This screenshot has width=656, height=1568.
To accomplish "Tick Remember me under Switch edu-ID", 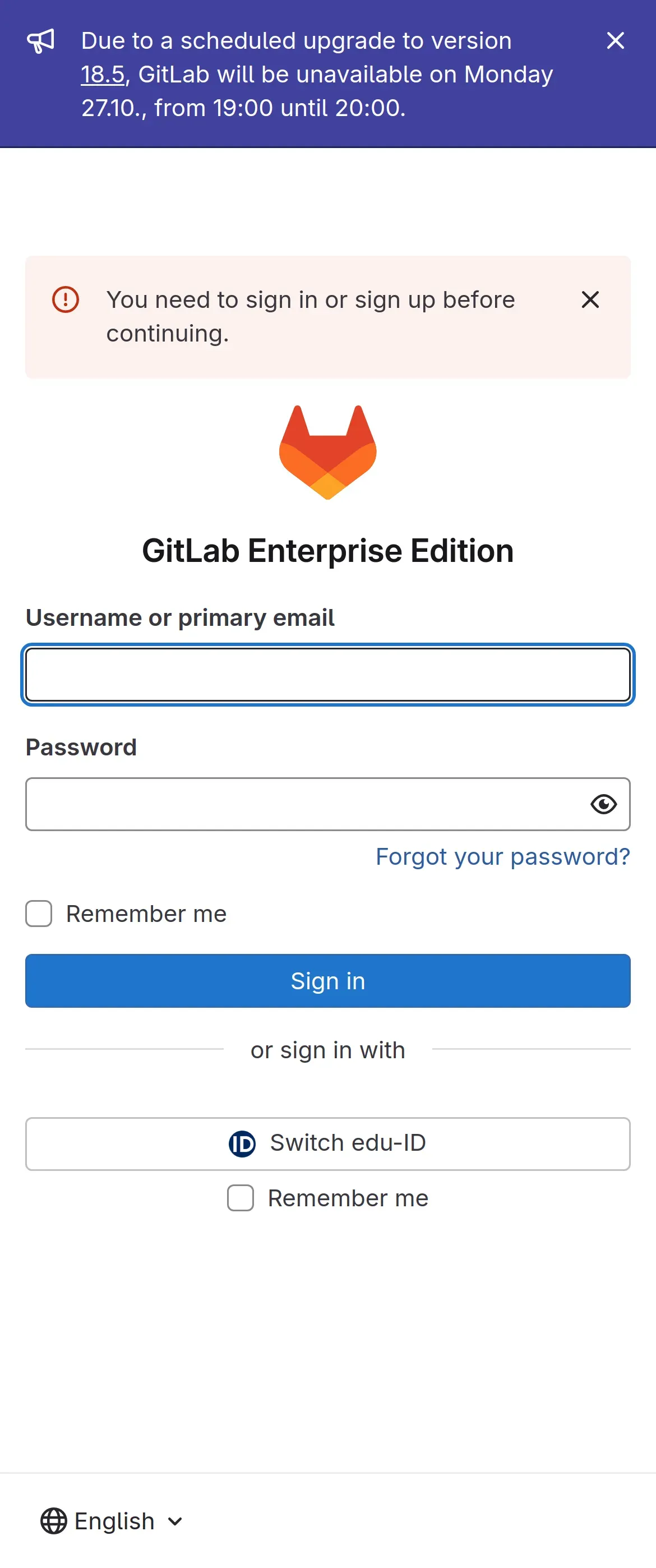I will click(x=241, y=1198).
